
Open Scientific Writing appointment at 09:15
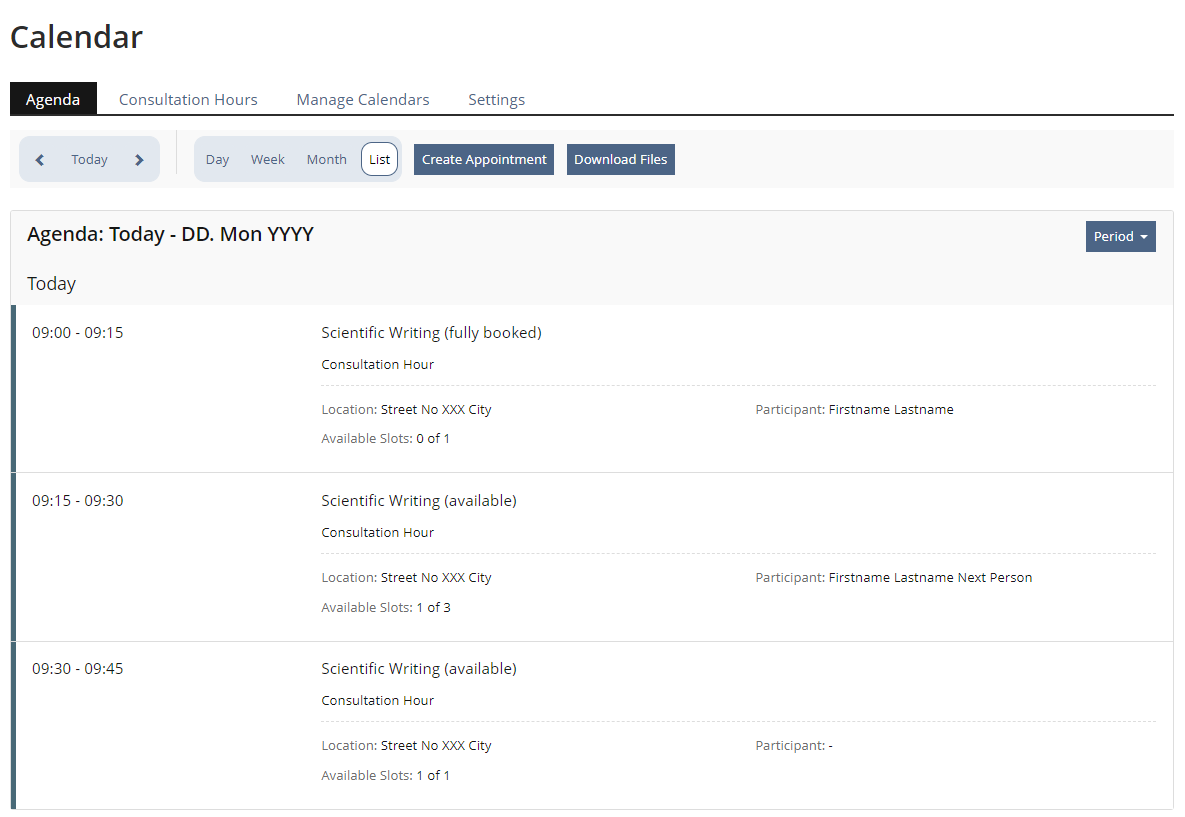coord(418,501)
